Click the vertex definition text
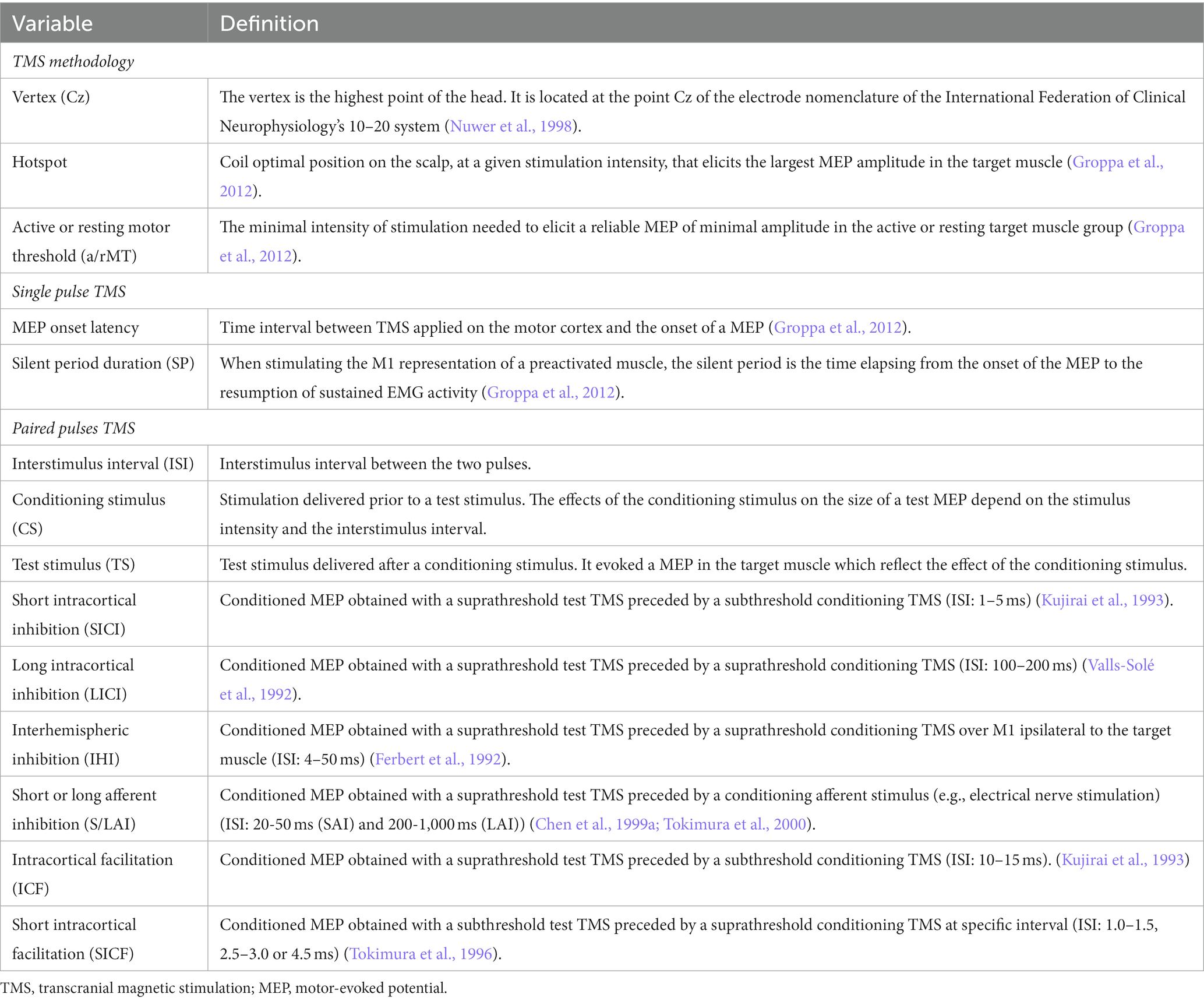Screen dimensions: 1204x1001 (702, 112)
